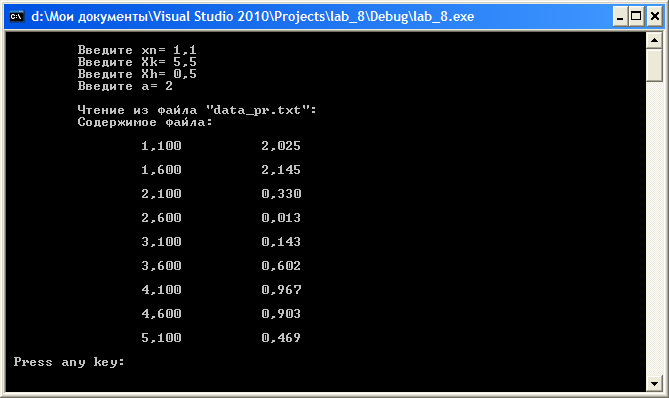
Task: Click the value 0,013
Action: 281,218
